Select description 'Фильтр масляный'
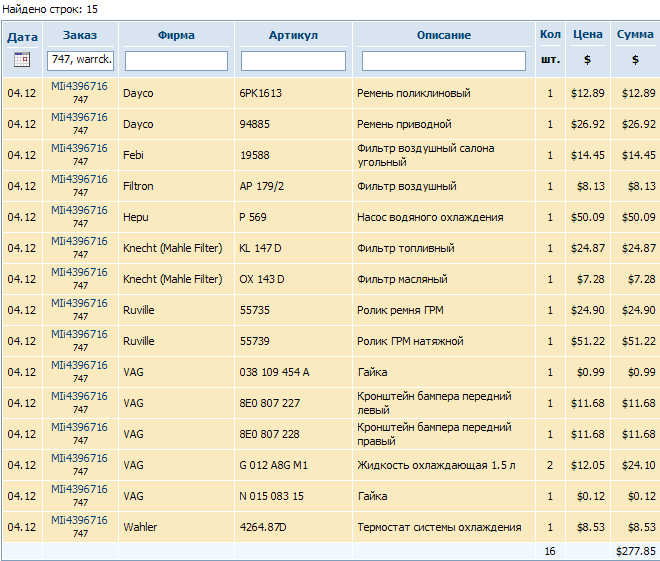 [402, 279]
